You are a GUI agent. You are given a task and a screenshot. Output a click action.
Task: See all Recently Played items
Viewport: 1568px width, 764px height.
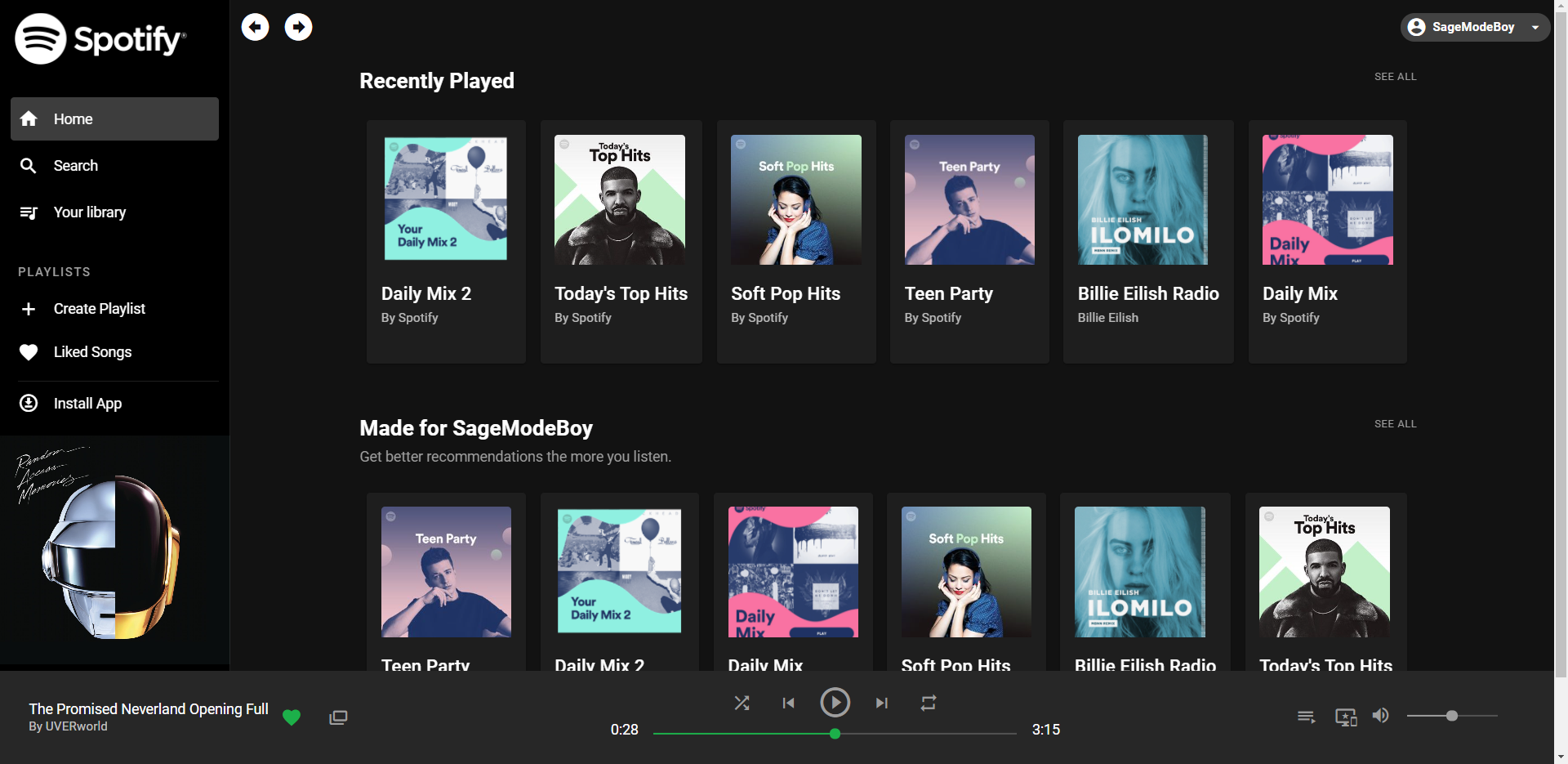tap(1395, 77)
